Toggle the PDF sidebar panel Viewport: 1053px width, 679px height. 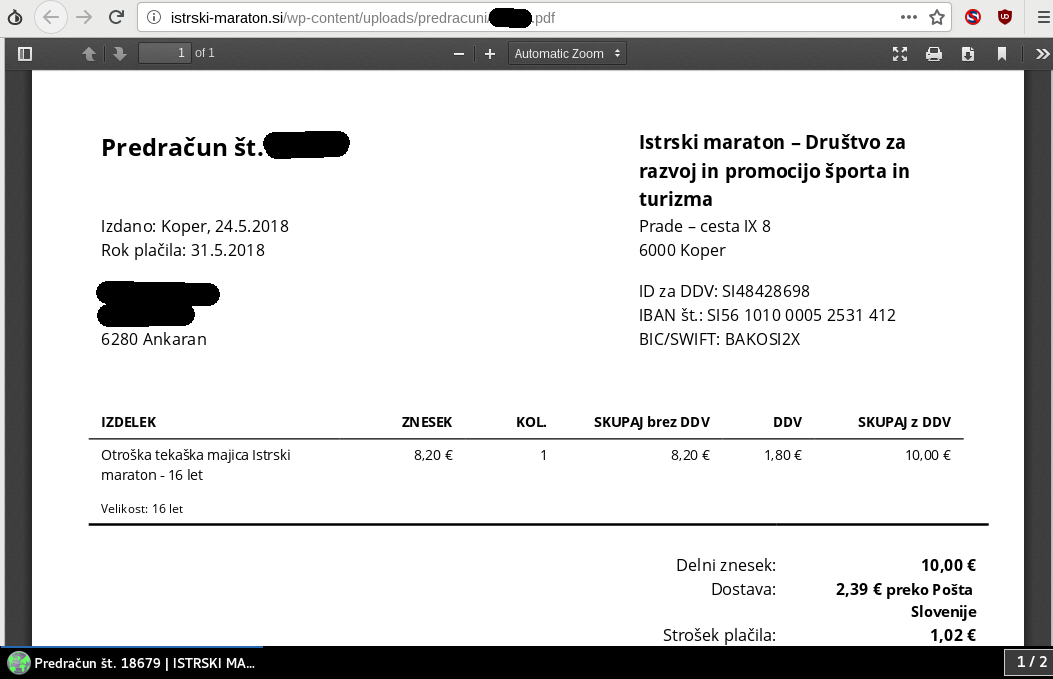click(x=25, y=54)
